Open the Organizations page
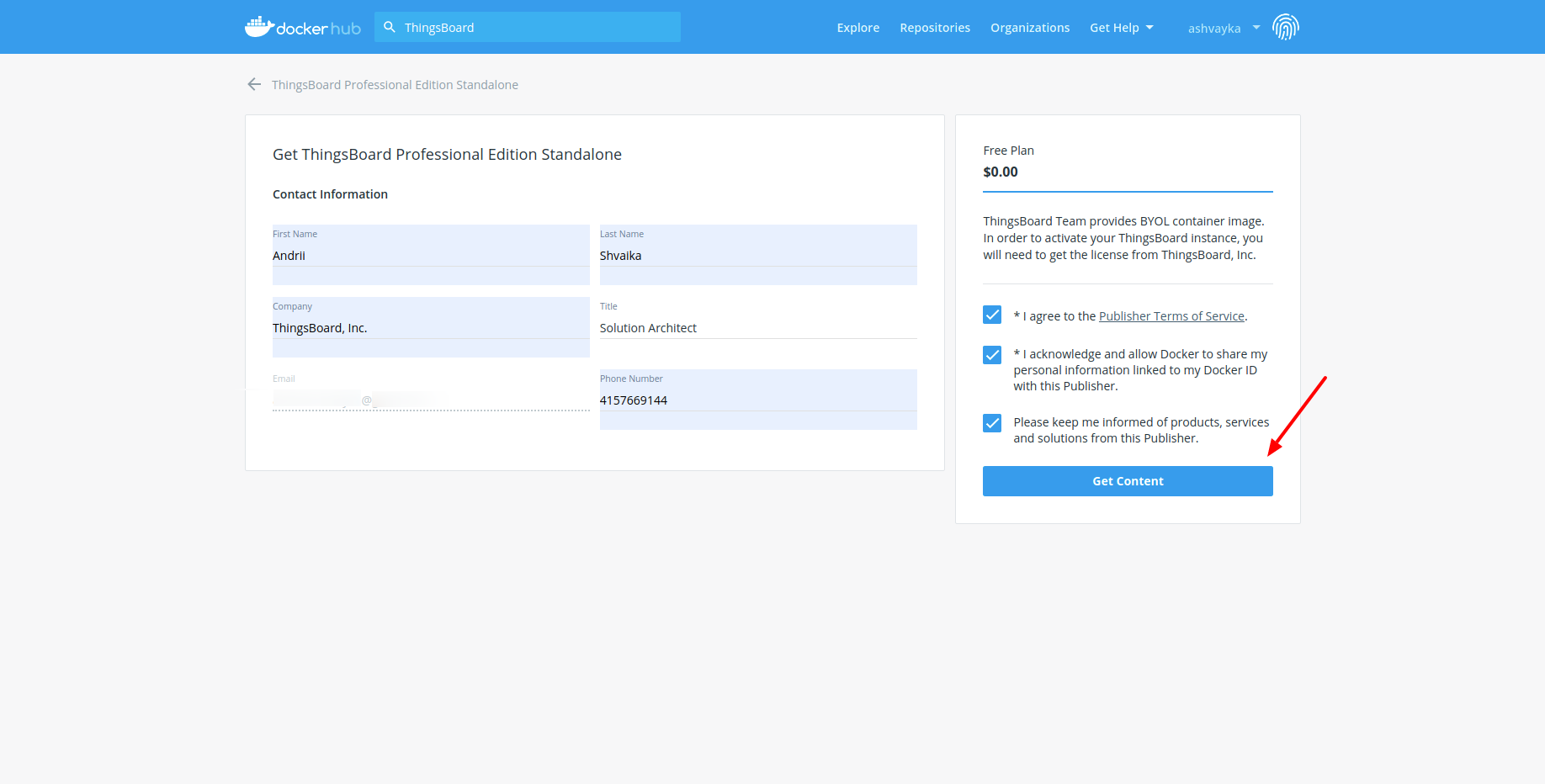The image size is (1545, 784). click(1029, 28)
